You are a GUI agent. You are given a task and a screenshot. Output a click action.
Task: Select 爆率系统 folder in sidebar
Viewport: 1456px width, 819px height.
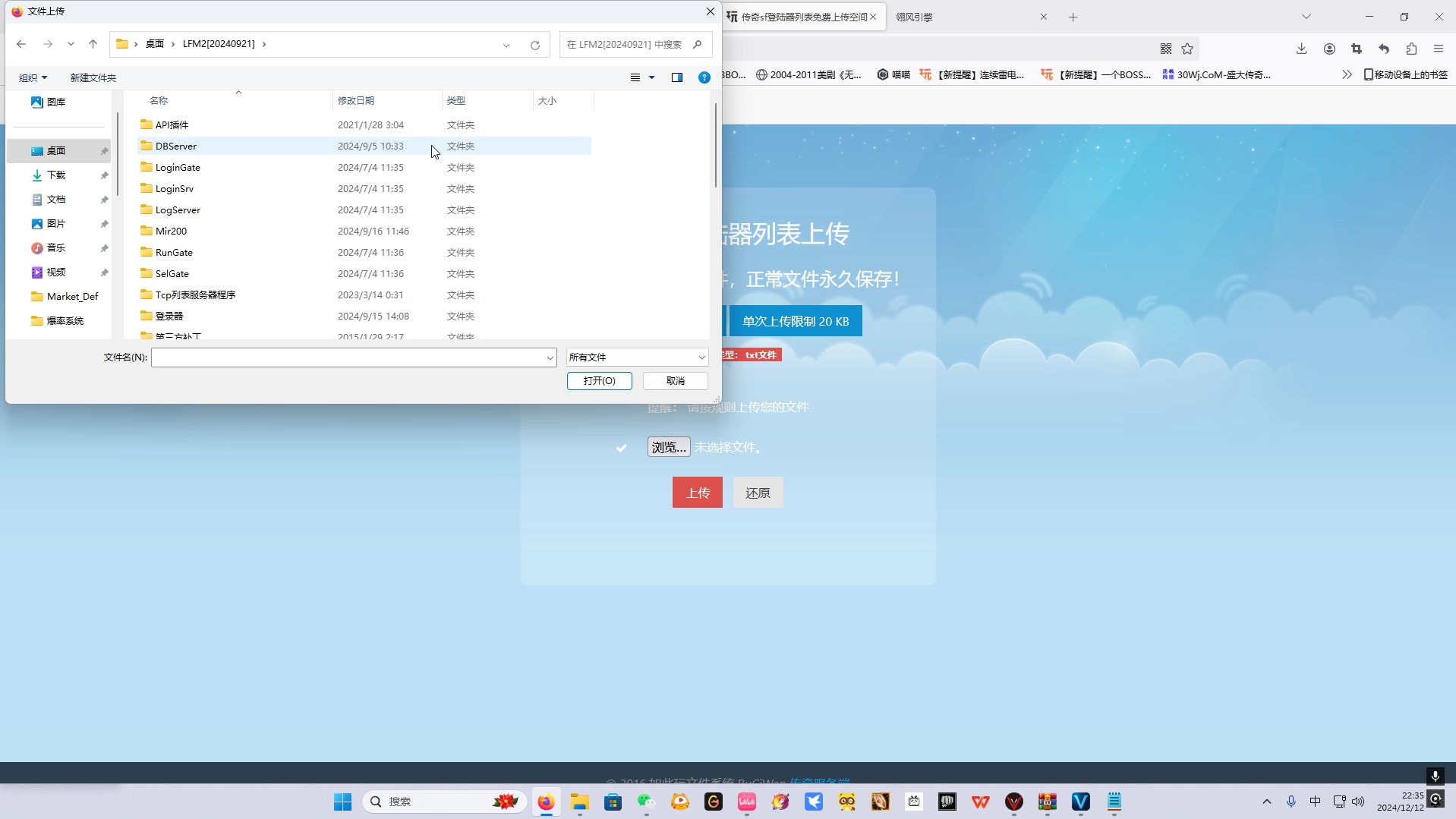[x=59, y=321]
